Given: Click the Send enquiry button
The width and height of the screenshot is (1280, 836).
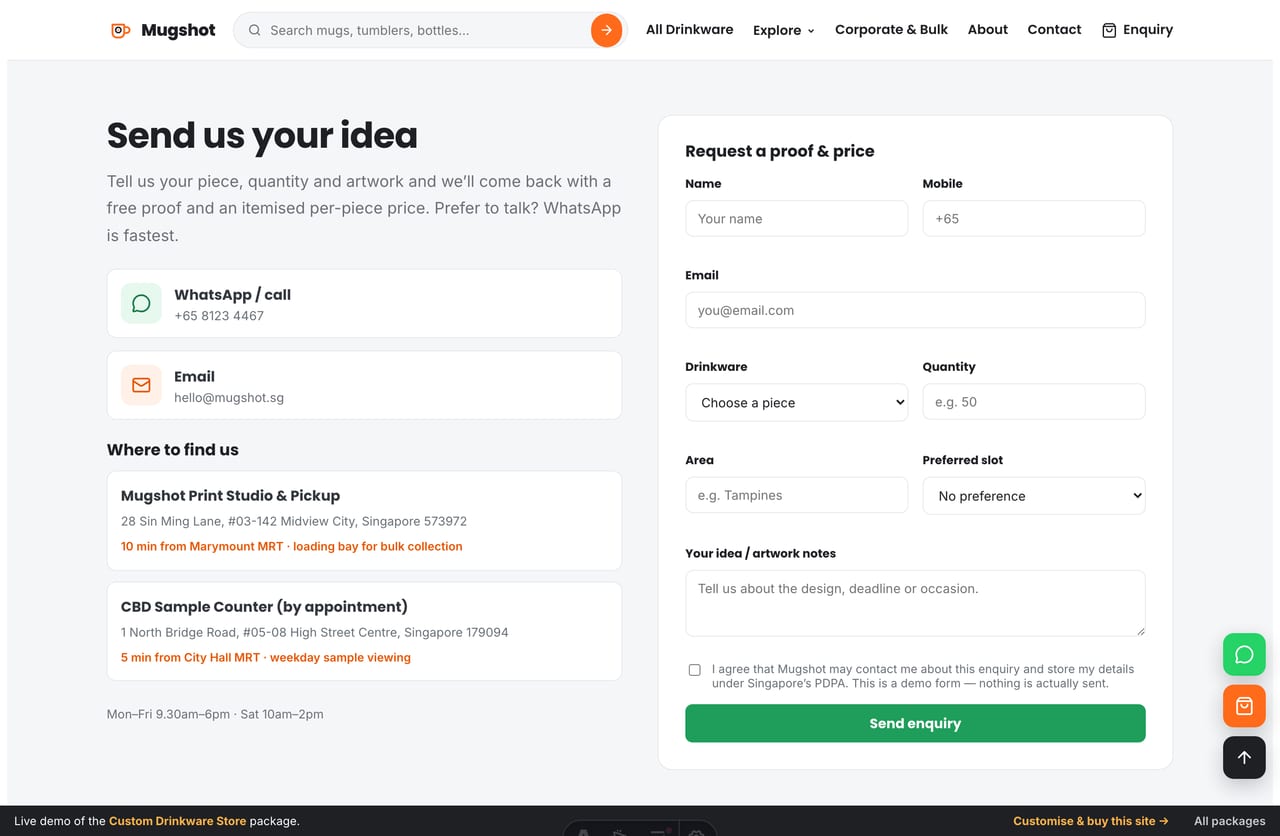Looking at the screenshot, I should click(x=915, y=723).
